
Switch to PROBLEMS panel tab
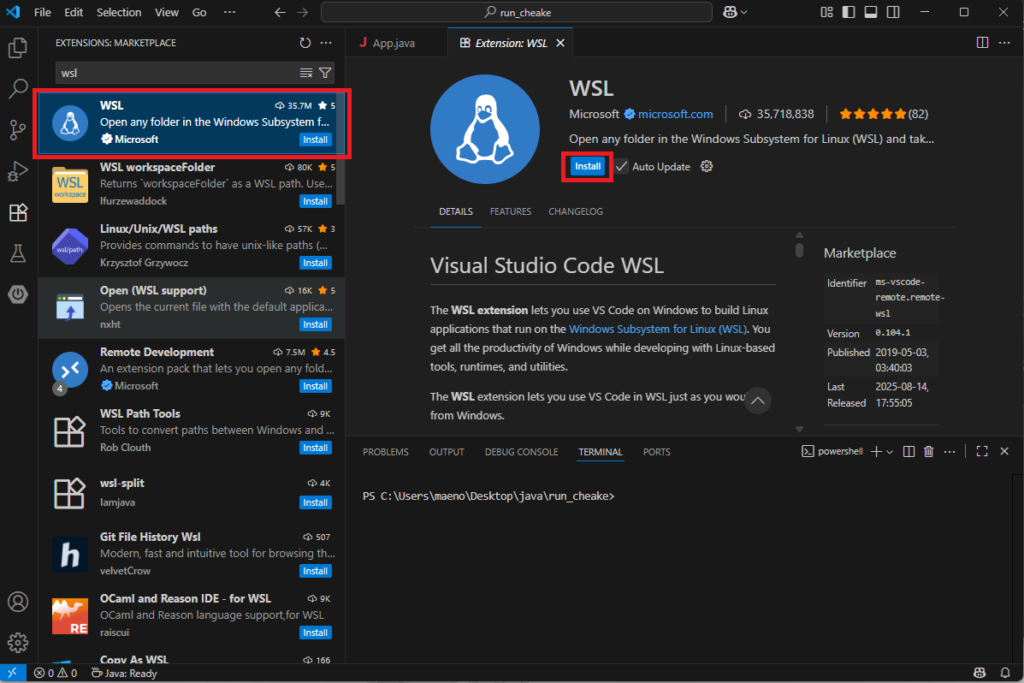tap(385, 452)
